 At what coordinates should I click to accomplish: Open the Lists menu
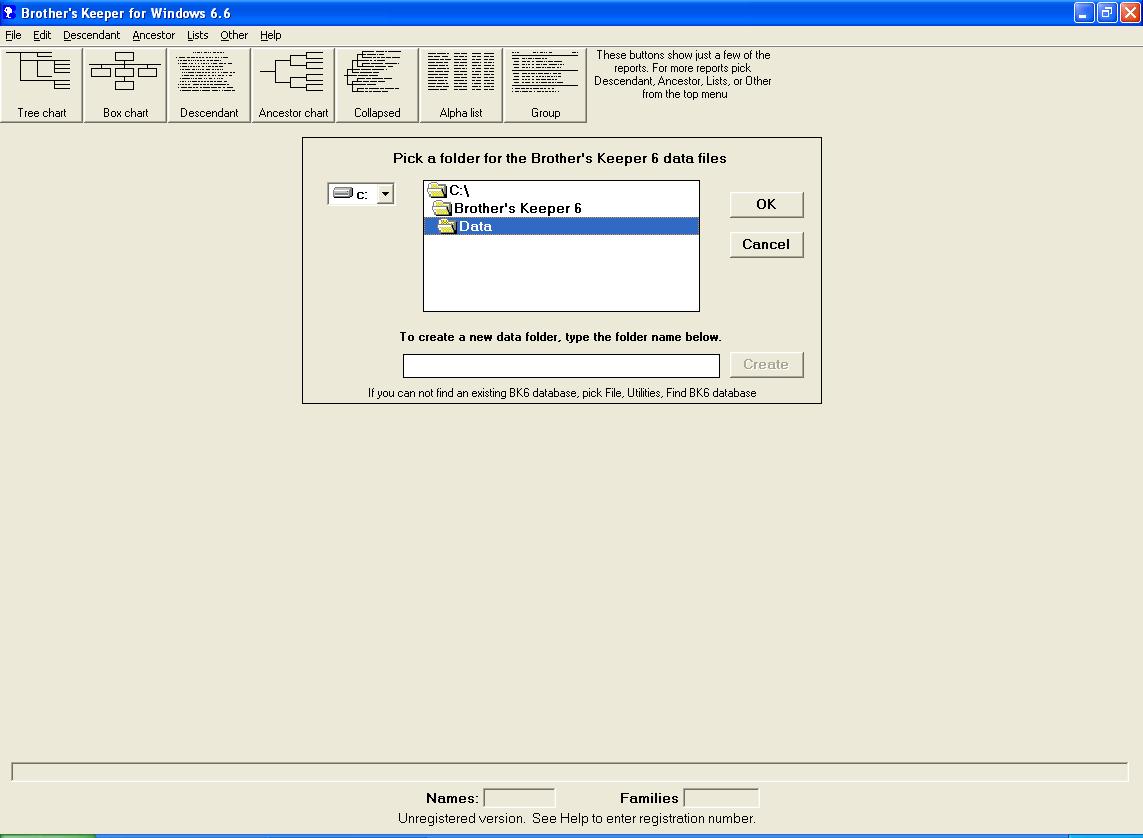[x=198, y=35]
